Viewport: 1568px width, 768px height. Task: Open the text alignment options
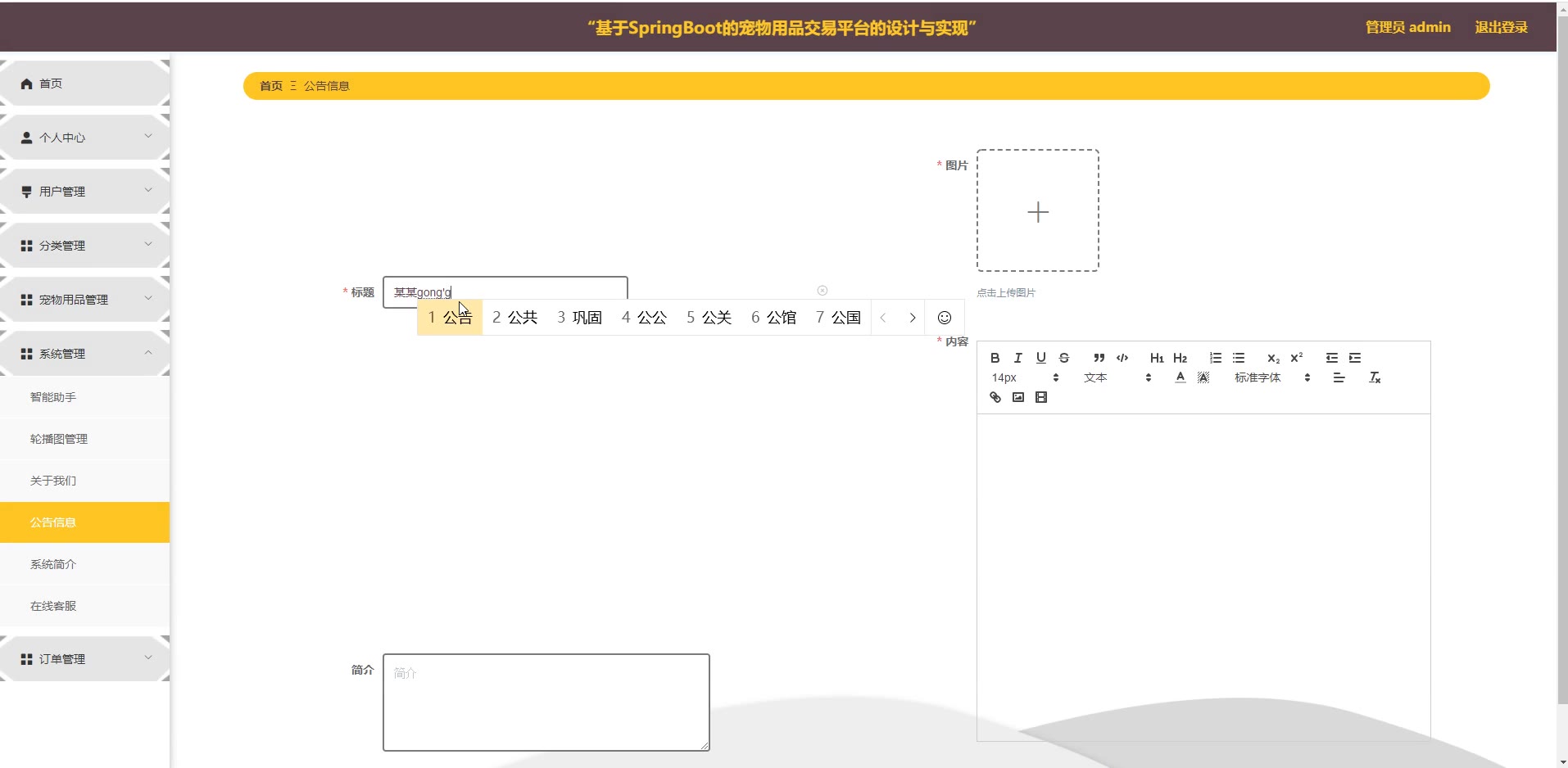1339,377
